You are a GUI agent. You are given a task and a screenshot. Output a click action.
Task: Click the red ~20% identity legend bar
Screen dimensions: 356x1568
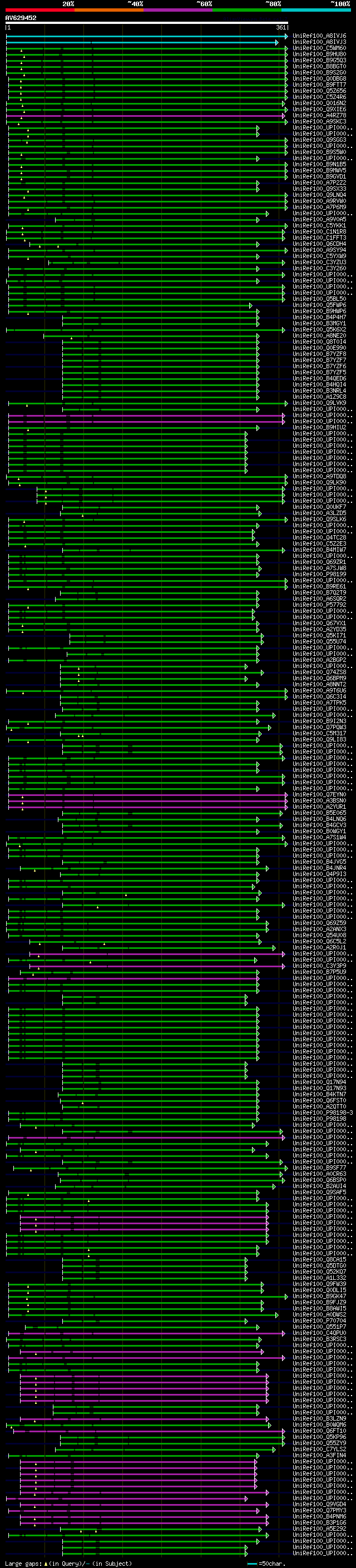pyautogui.click(x=39, y=10)
